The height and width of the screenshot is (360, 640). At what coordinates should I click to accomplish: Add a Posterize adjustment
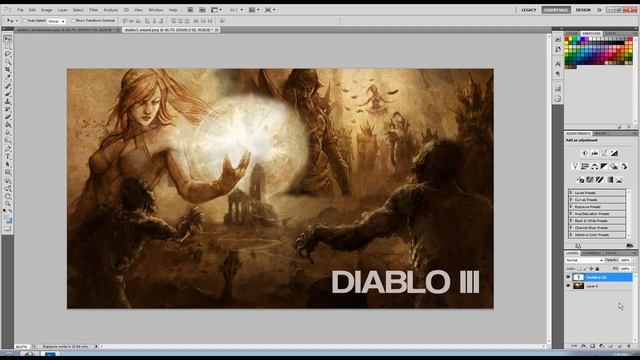click(x=590, y=180)
